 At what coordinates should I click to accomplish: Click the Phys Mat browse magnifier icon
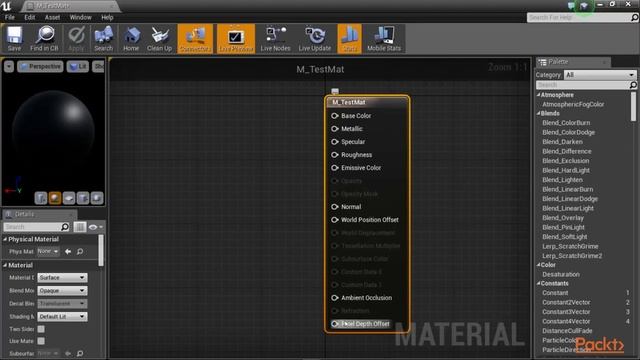click(x=80, y=251)
